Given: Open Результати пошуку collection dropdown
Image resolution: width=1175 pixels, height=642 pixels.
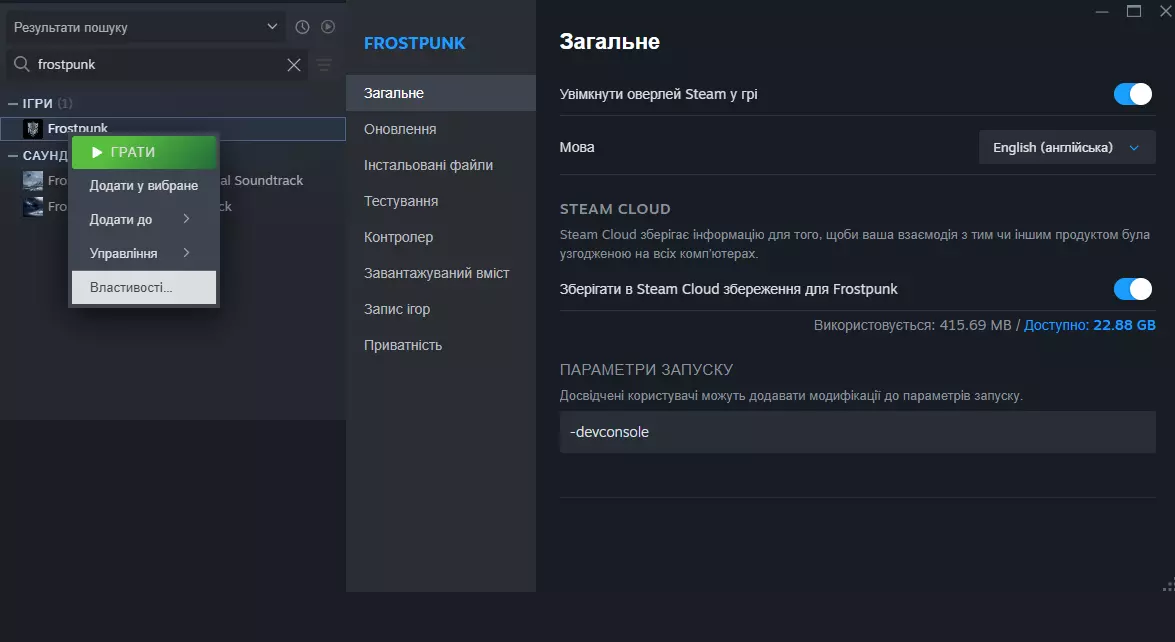Looking at the screenshot, I should point(145,27).
